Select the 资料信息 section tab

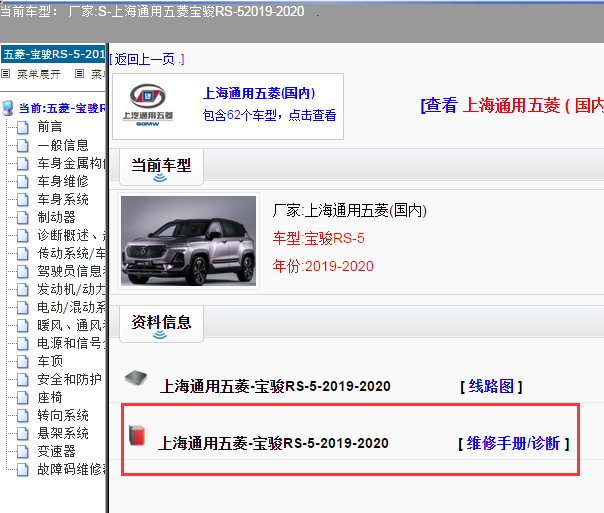pos(161,325)
